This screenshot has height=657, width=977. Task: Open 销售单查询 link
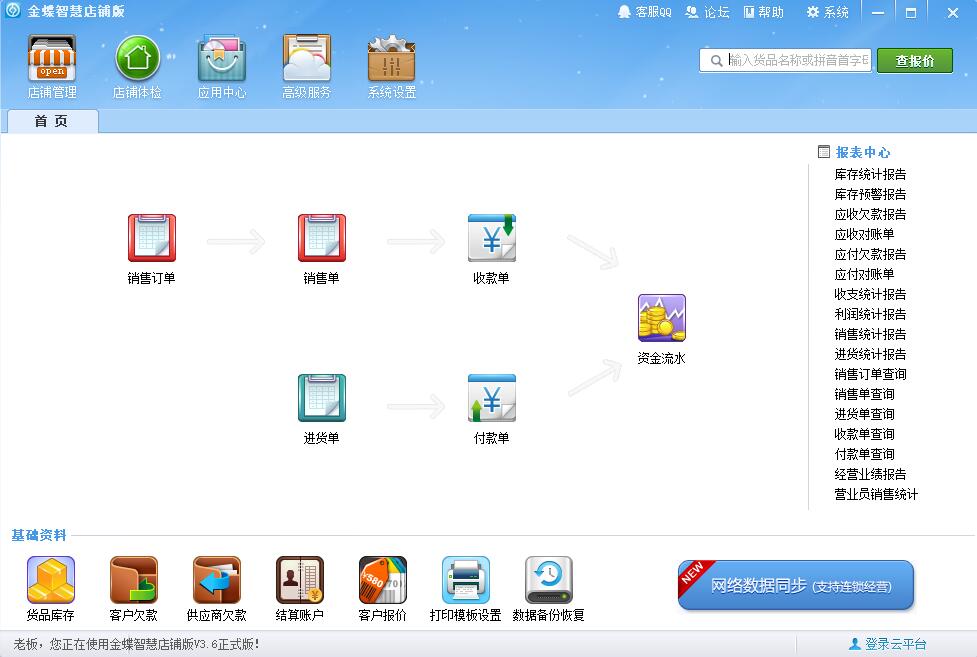[864, 394]
